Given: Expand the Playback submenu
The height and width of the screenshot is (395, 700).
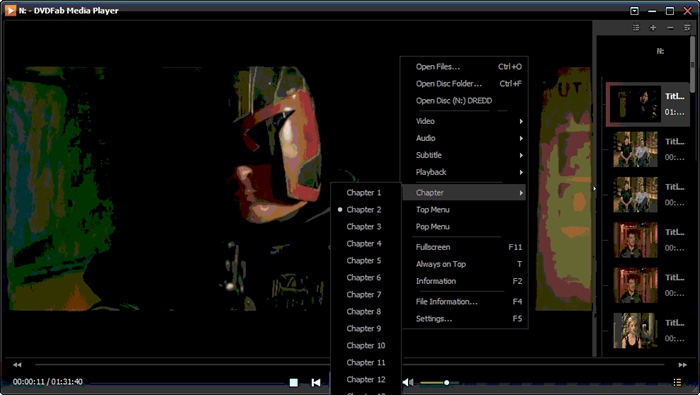Looking at the screenshot, I should [x=464, y=172].
